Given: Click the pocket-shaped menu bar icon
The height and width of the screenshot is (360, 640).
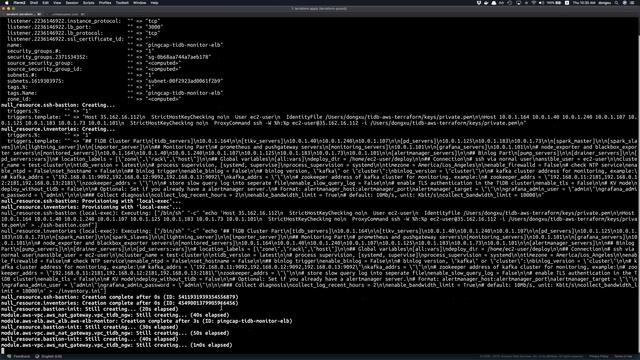Looking at the screenshot, I should 478,2.
